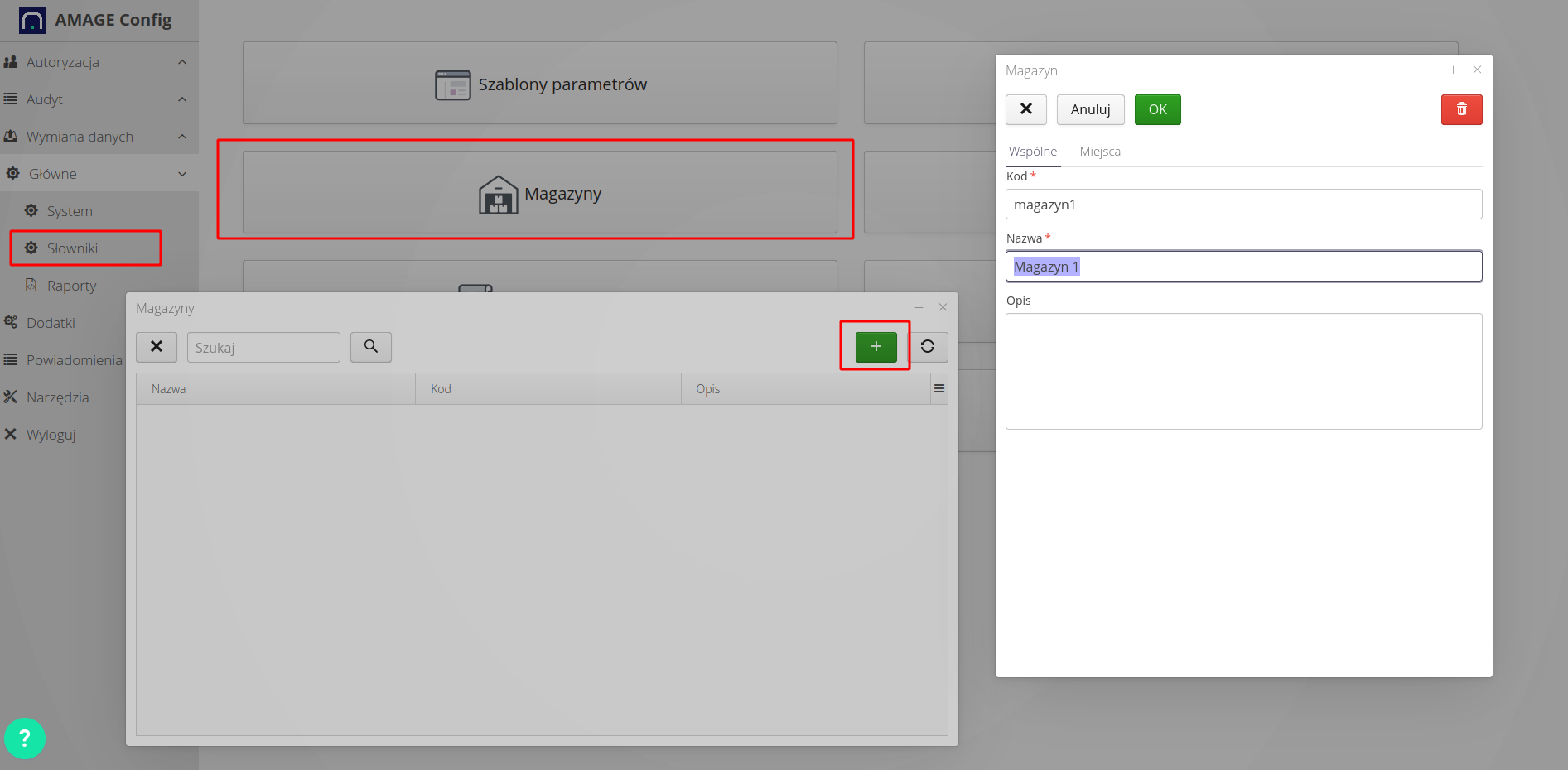Click the search magnifier in Magazyny window
Screen dimensions: 1568x770
tap(370, 347)
